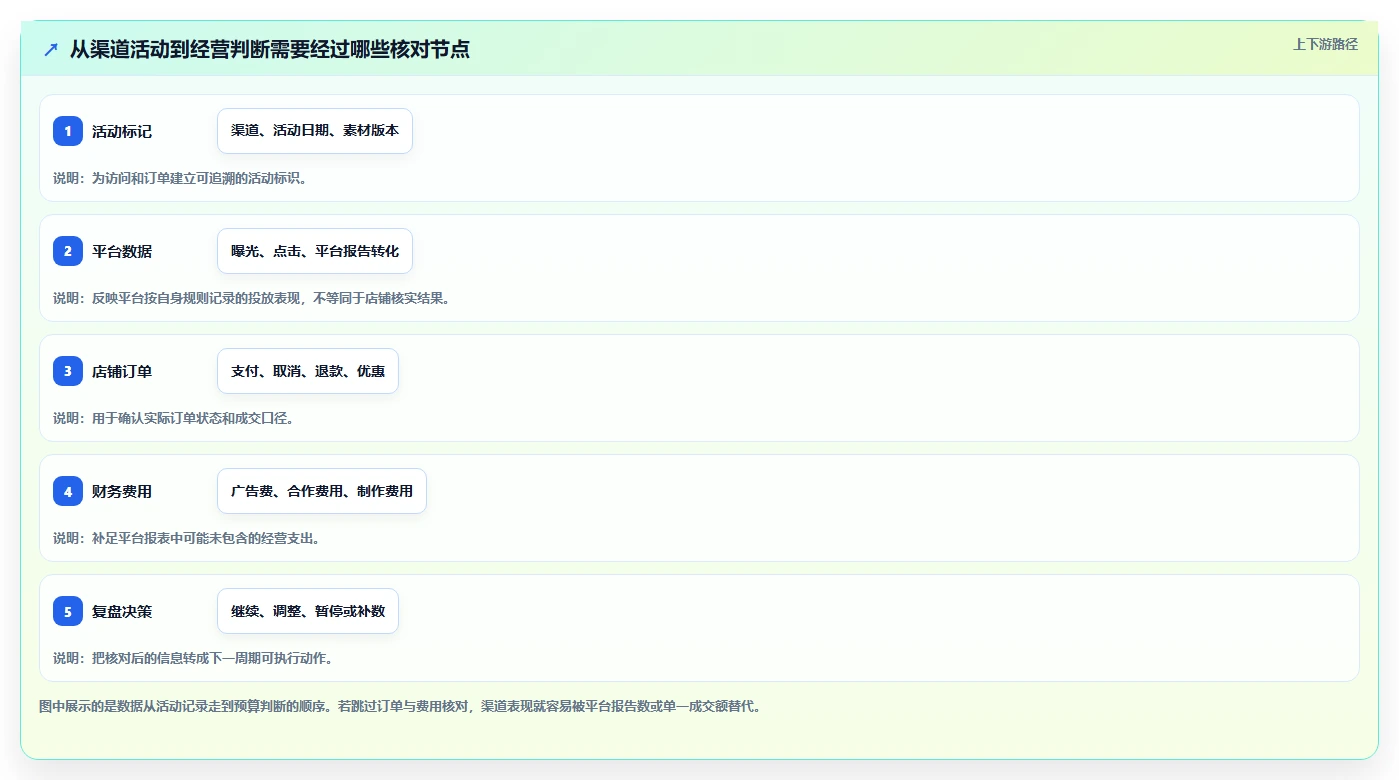Image resolution: width=1399 pixels, height=780 pixels.
Task: Click the 复盘决策 step name
Action: point(122,611)
